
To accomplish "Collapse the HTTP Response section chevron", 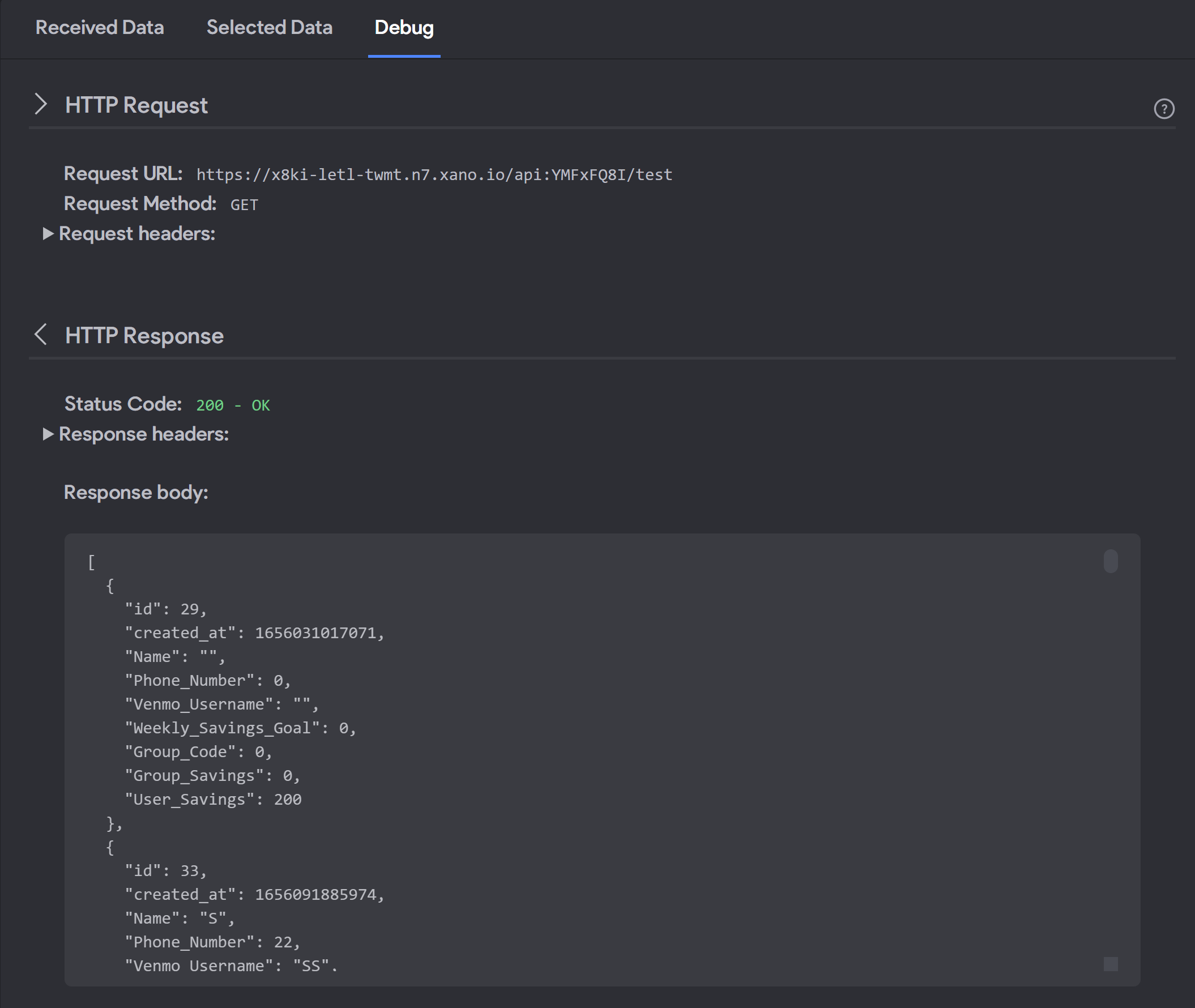I will [x=41, y=334].
